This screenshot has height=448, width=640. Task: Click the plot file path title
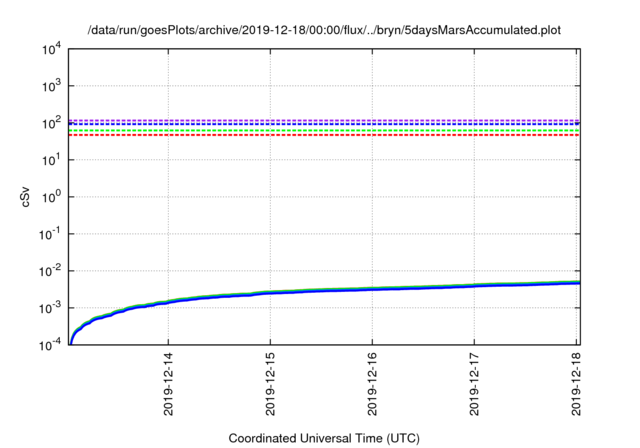point(324,30)
